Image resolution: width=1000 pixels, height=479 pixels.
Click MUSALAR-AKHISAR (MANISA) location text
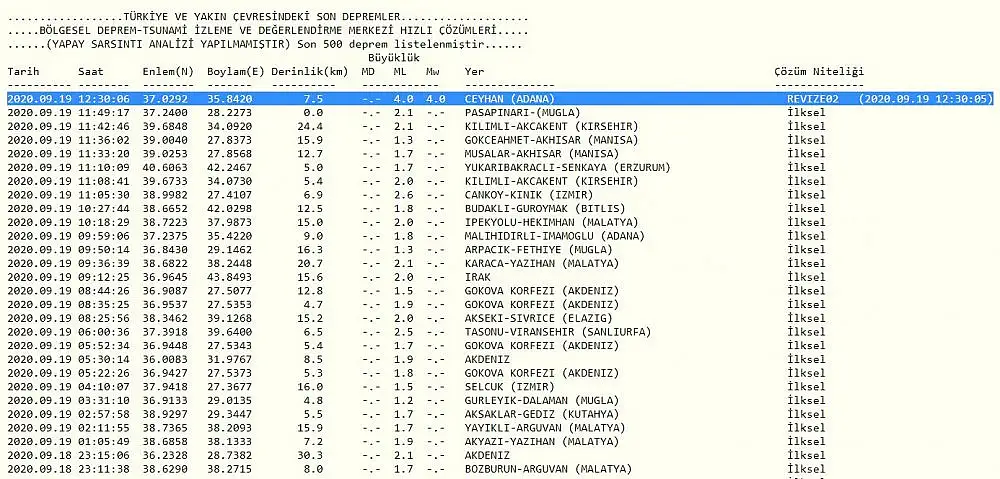(x=541, y=154)
